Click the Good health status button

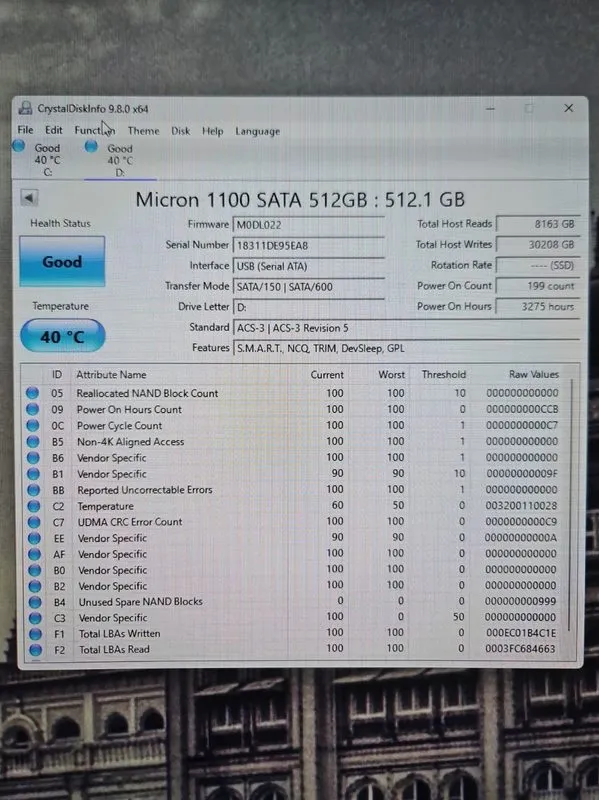(62, 261)
